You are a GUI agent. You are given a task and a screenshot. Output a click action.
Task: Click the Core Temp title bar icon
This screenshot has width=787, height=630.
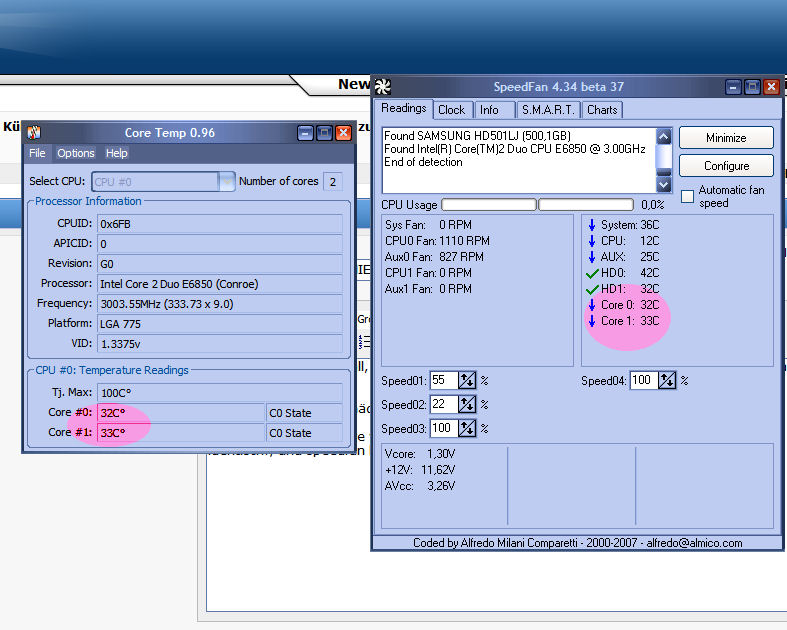[34, 133]
